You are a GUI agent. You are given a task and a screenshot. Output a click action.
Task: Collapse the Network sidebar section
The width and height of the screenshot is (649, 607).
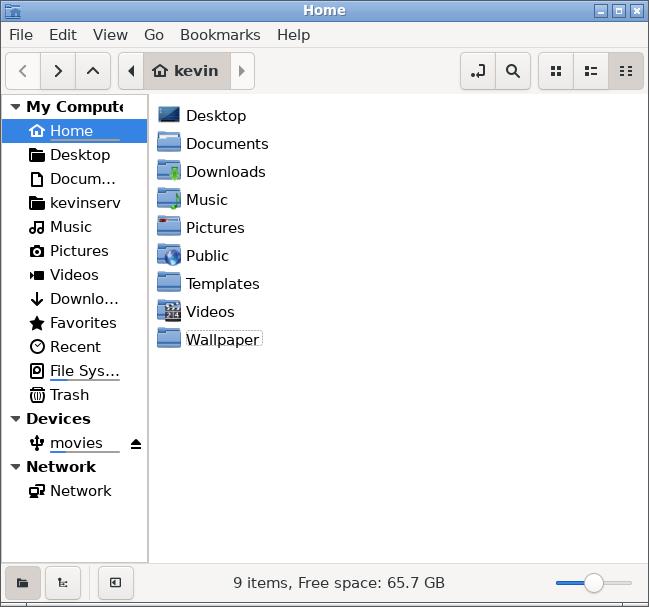coord(15,467)
